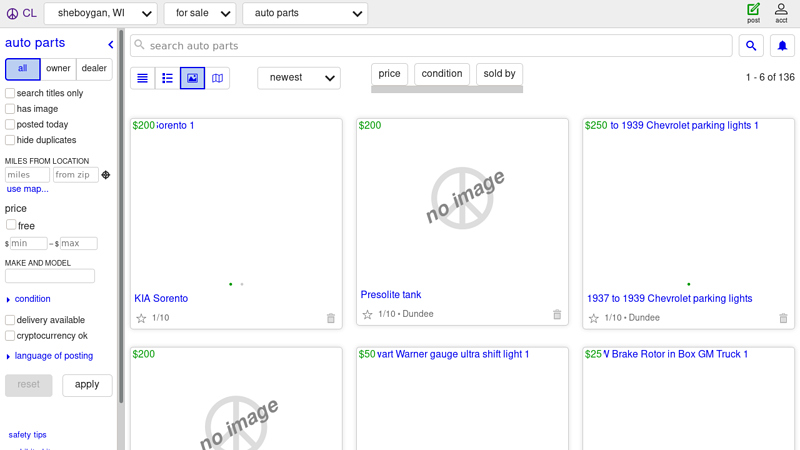This screenshot has width=800, height=450.
Task: Favorite the Presolite tank listing star
Action: pos(367,314)
